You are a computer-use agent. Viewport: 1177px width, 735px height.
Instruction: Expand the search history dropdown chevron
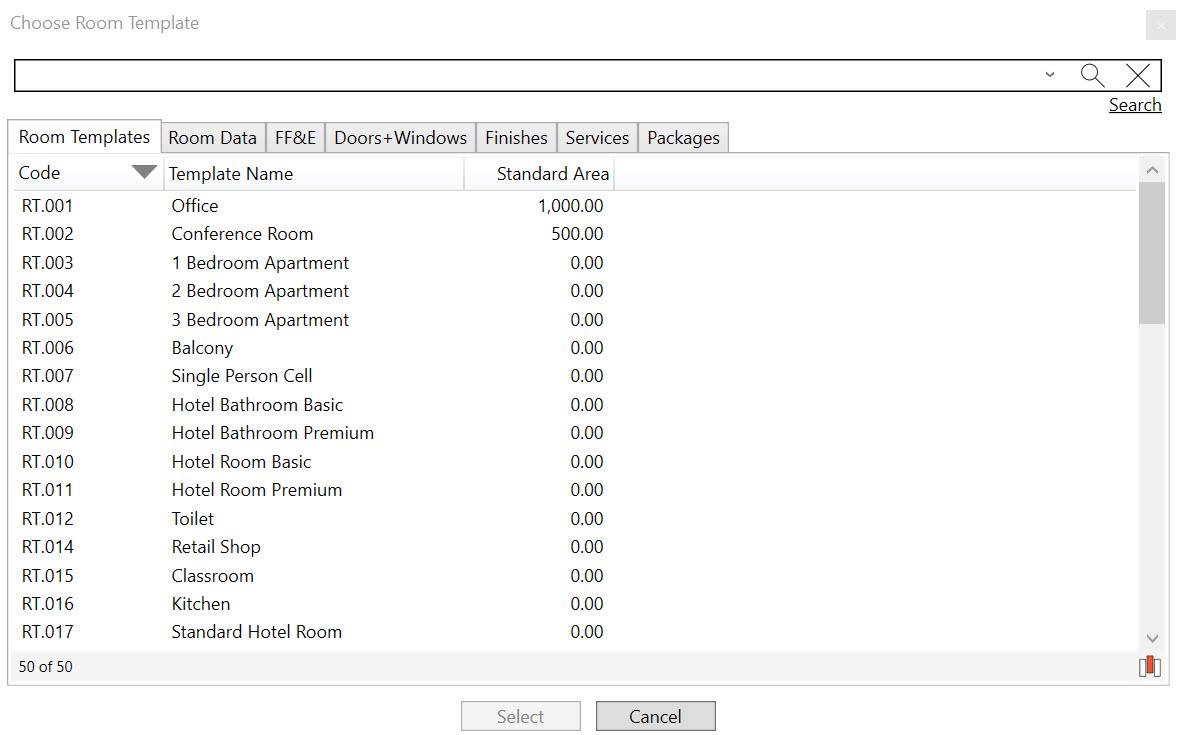click(x=1049, y=75)
